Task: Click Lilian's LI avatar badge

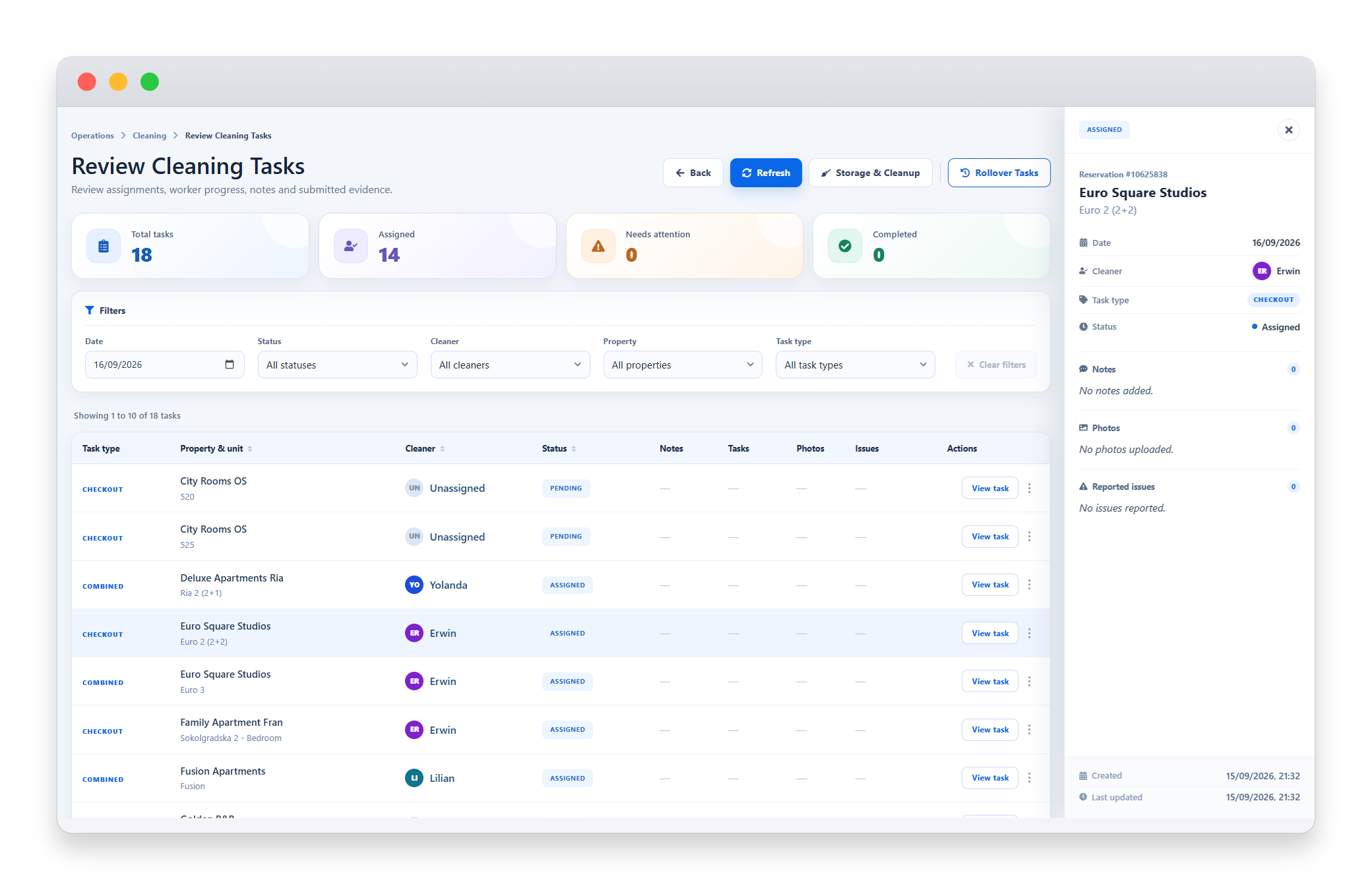Action: click(414, 778)
